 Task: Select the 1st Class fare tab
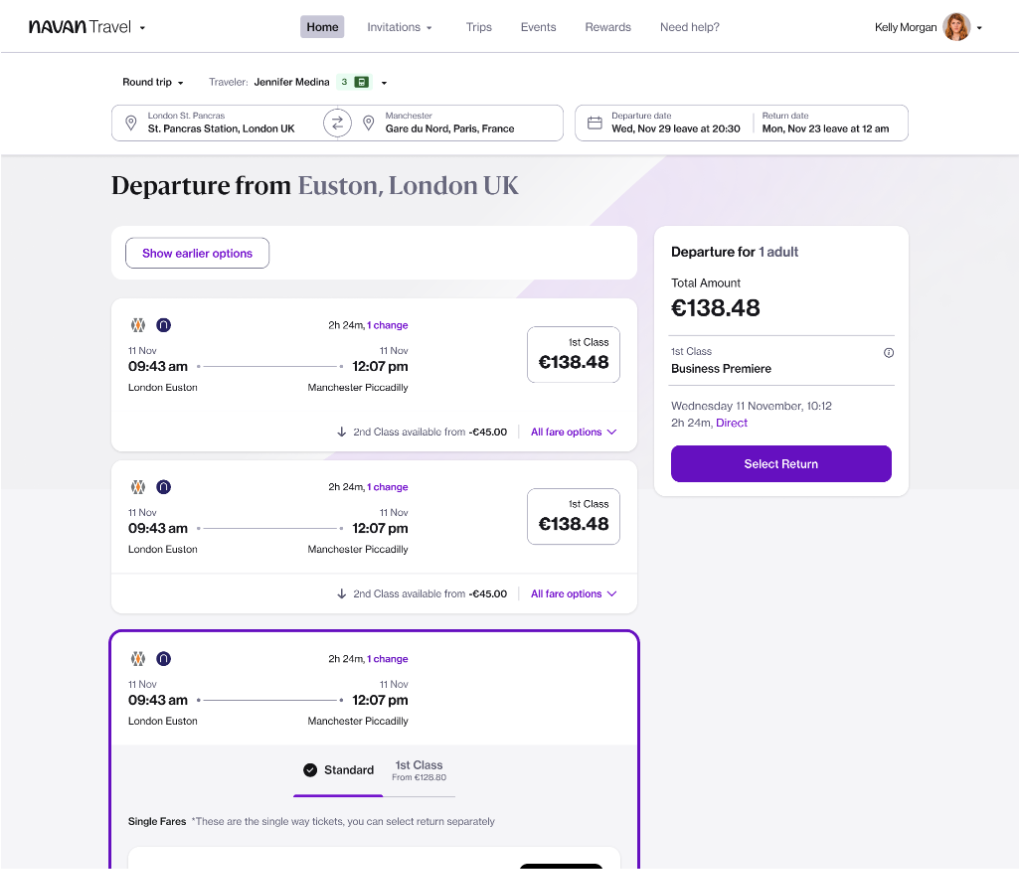(x=419, y=770)
